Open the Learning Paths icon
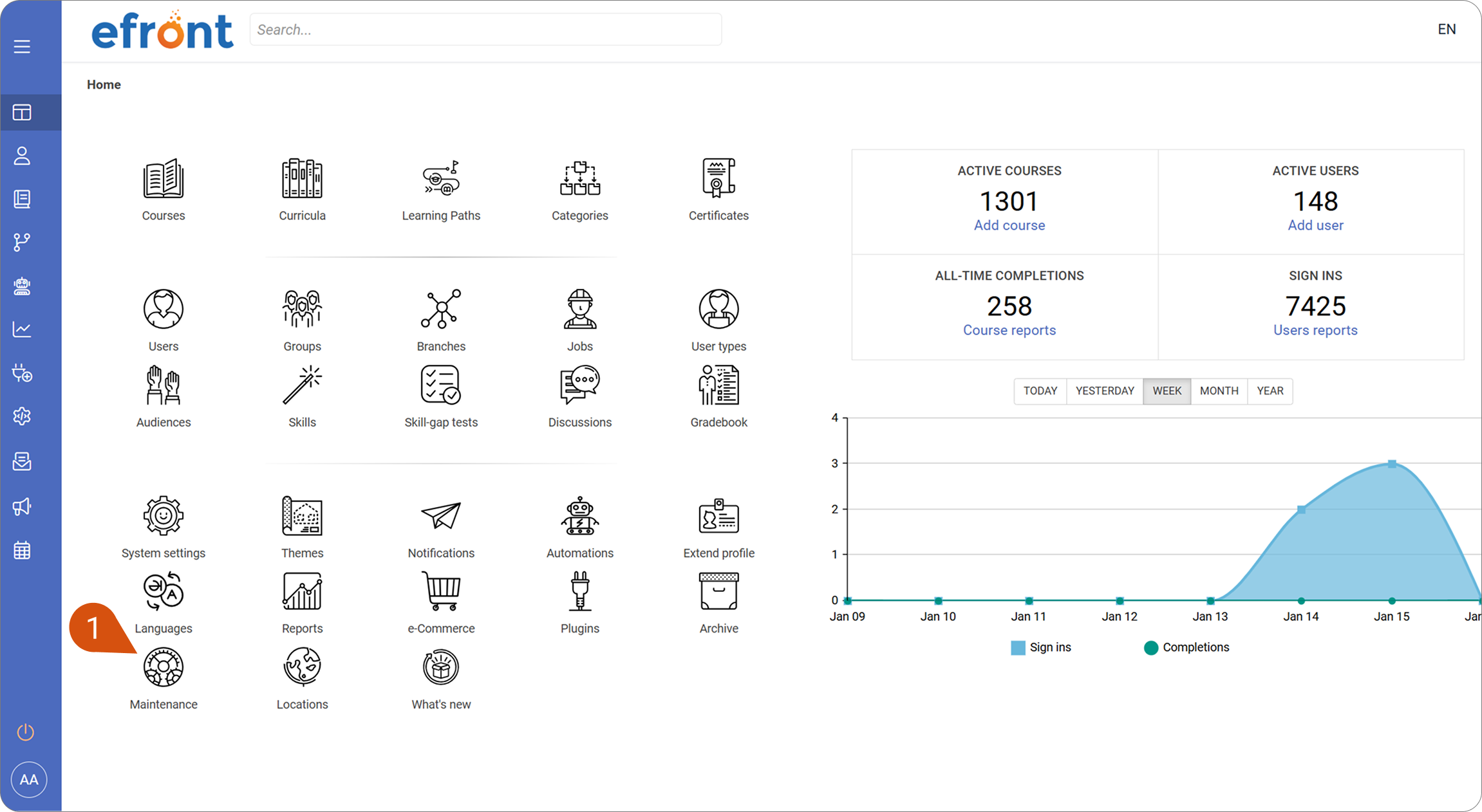 click(x=441, y=178)
